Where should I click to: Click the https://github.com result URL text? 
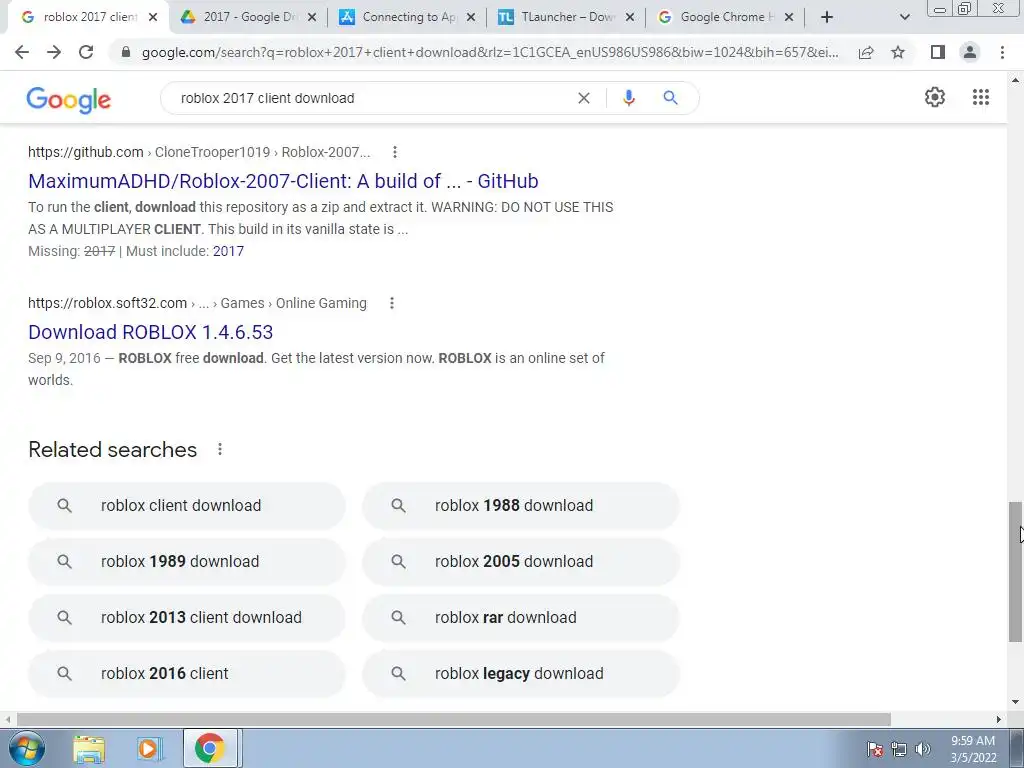(86, 152)
